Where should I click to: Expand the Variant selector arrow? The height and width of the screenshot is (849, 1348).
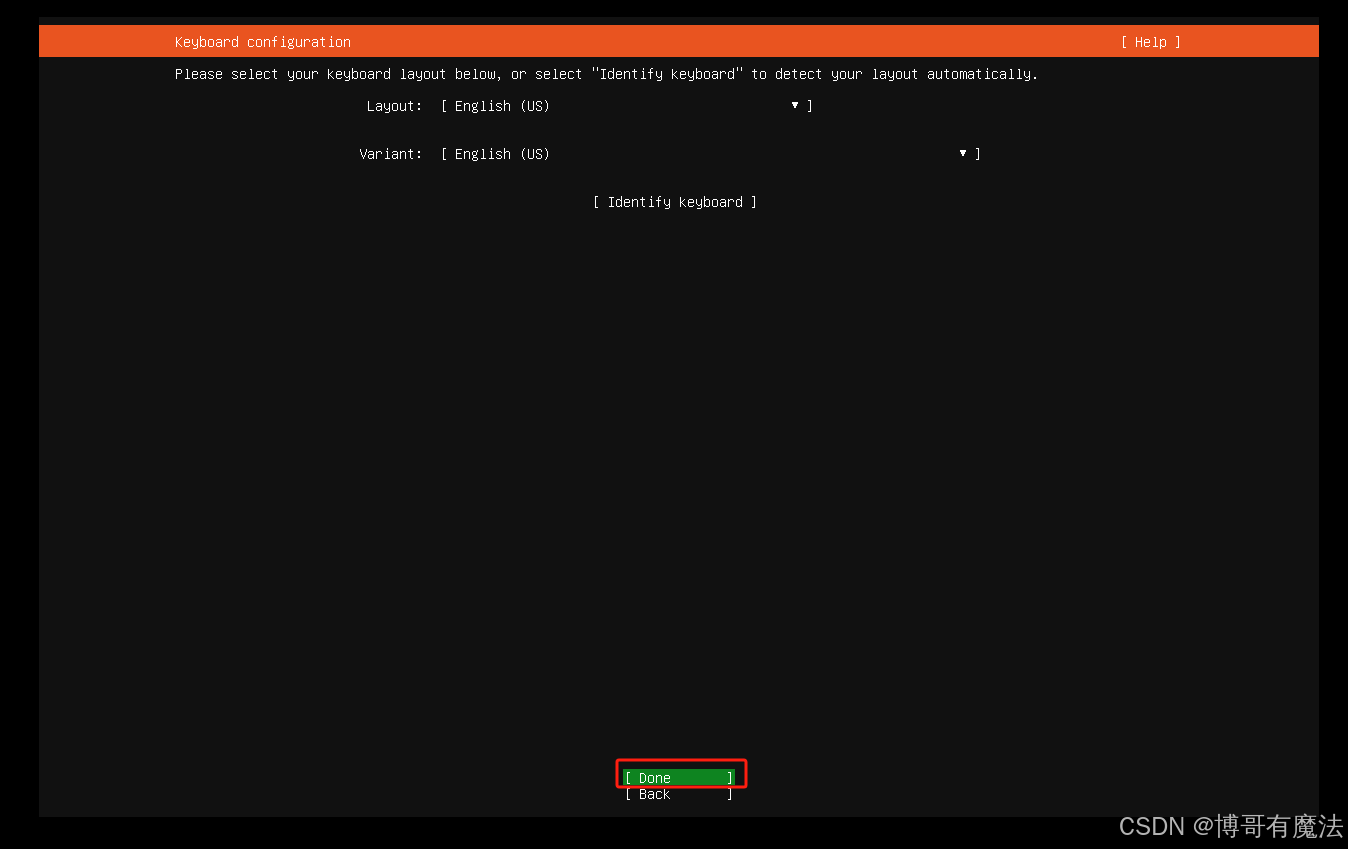962,153
